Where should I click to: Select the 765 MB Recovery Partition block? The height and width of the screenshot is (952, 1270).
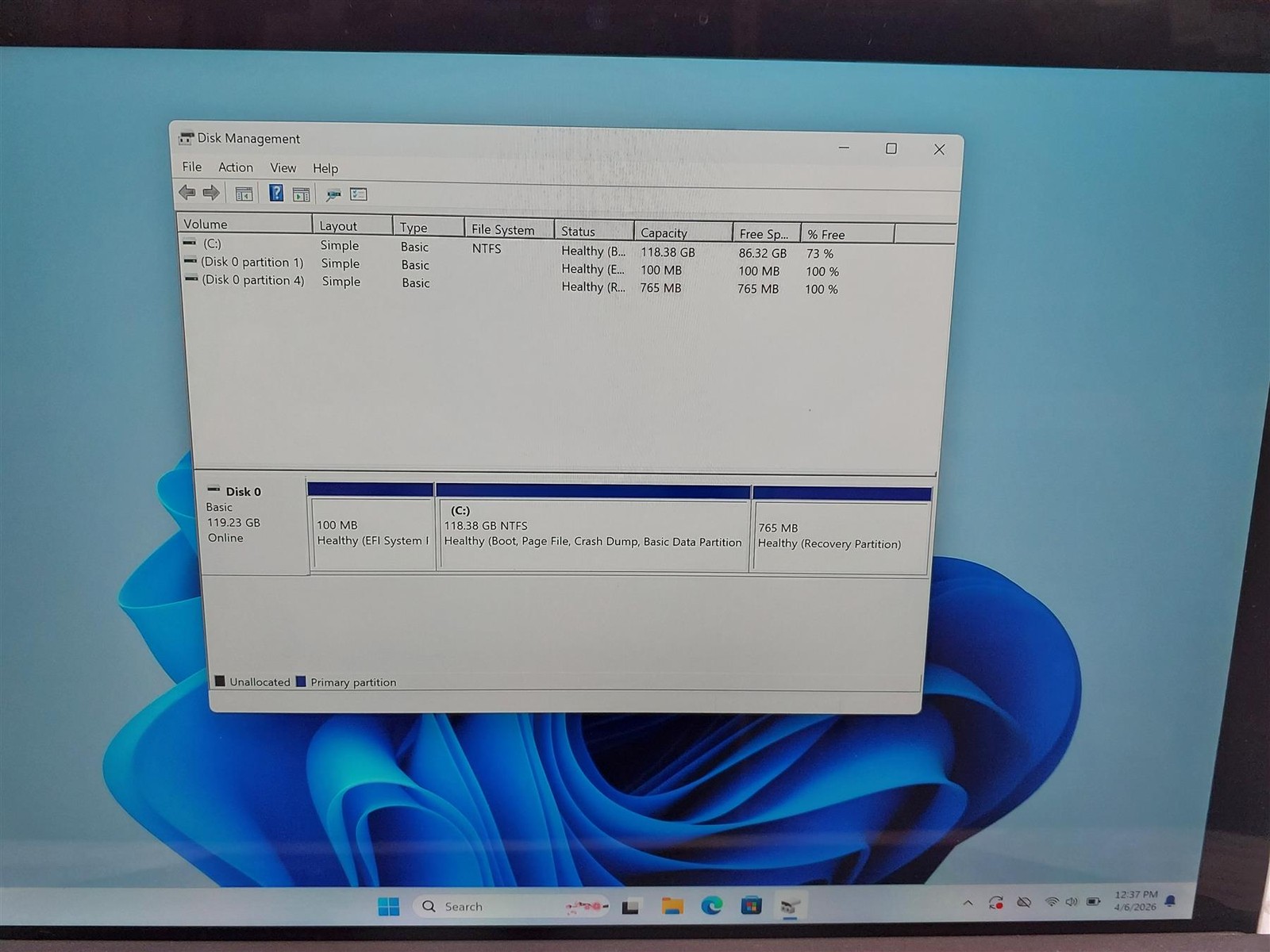[x=841, y=530]
